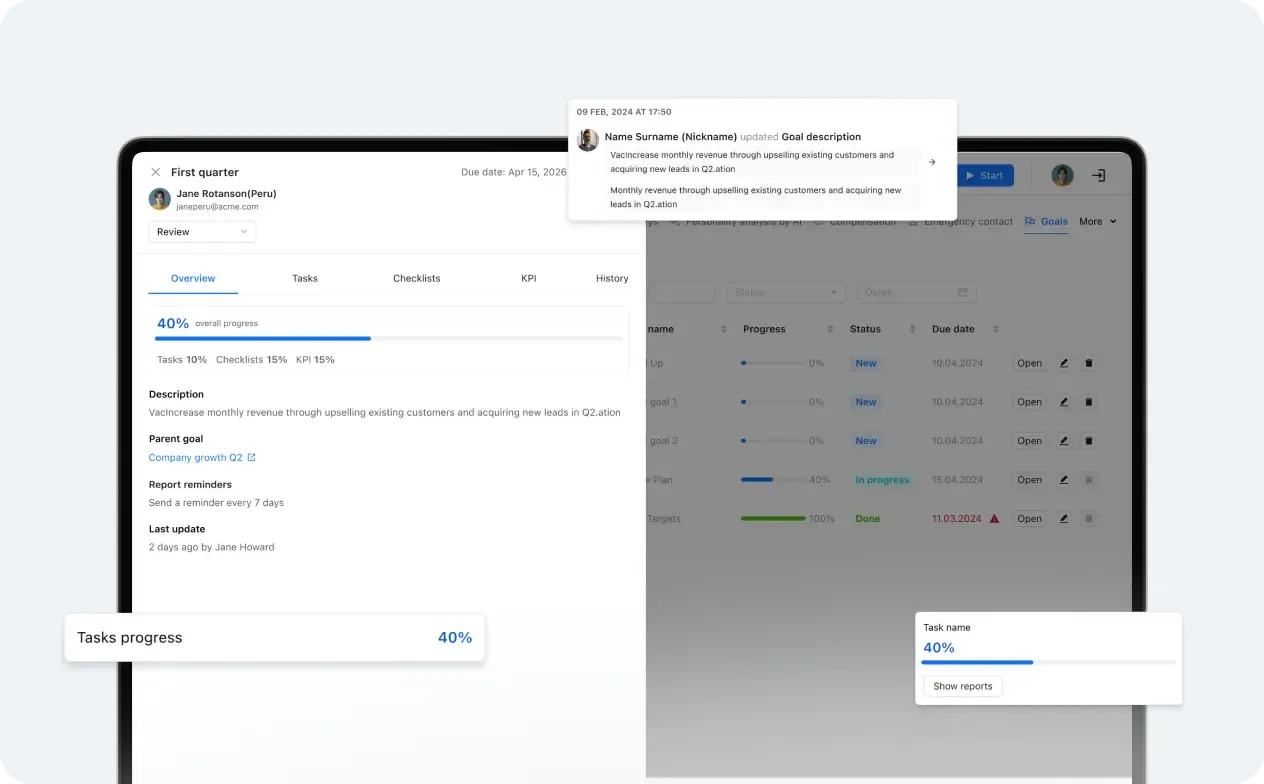1264x784 pixels.
Task: Expand the More menu
Action: tap(1097, 222)
